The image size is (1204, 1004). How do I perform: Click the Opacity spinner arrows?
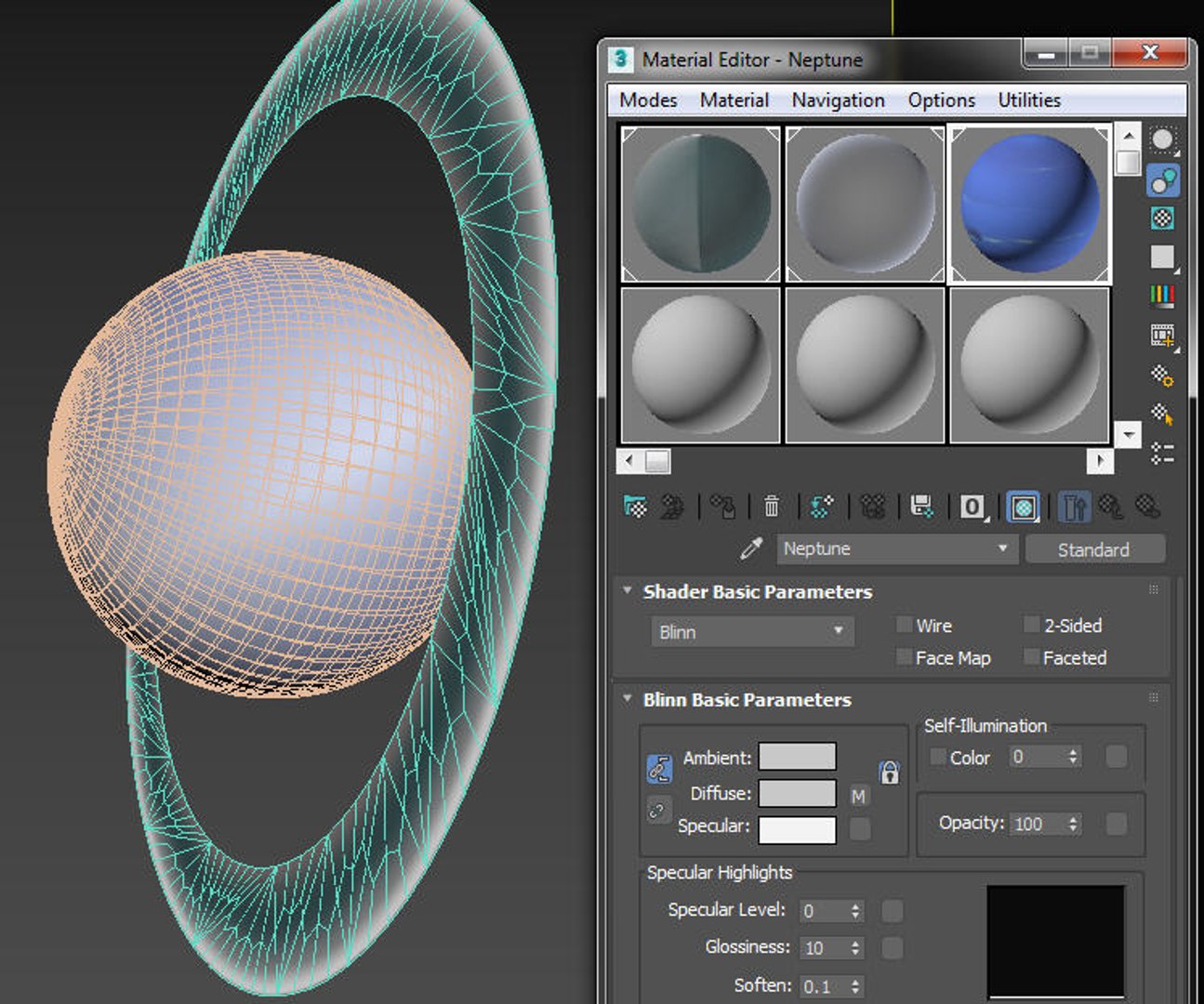1073,824
